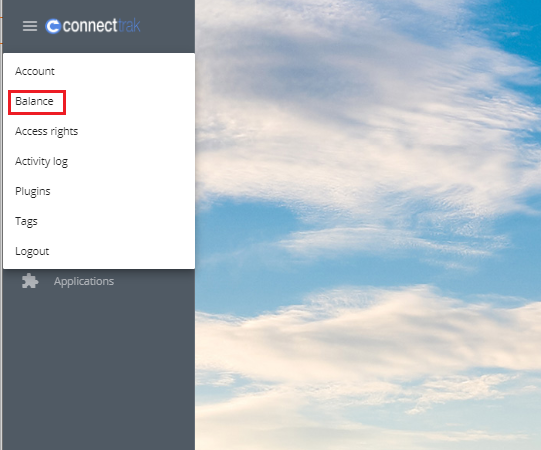Choose Logout to sign out
541x450 pixels.
[32, 252]
